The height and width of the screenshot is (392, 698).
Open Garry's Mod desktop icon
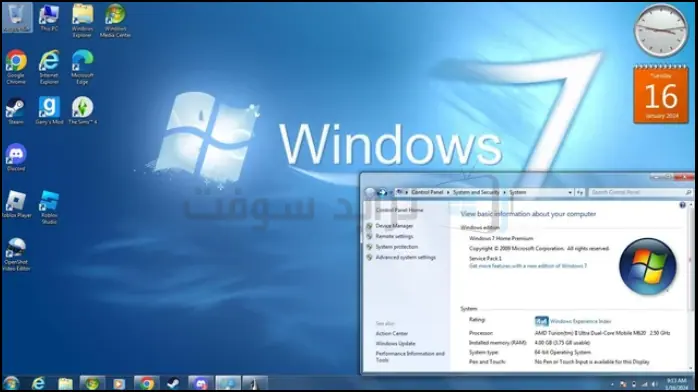pyautogui.click(x=49, y=110)
